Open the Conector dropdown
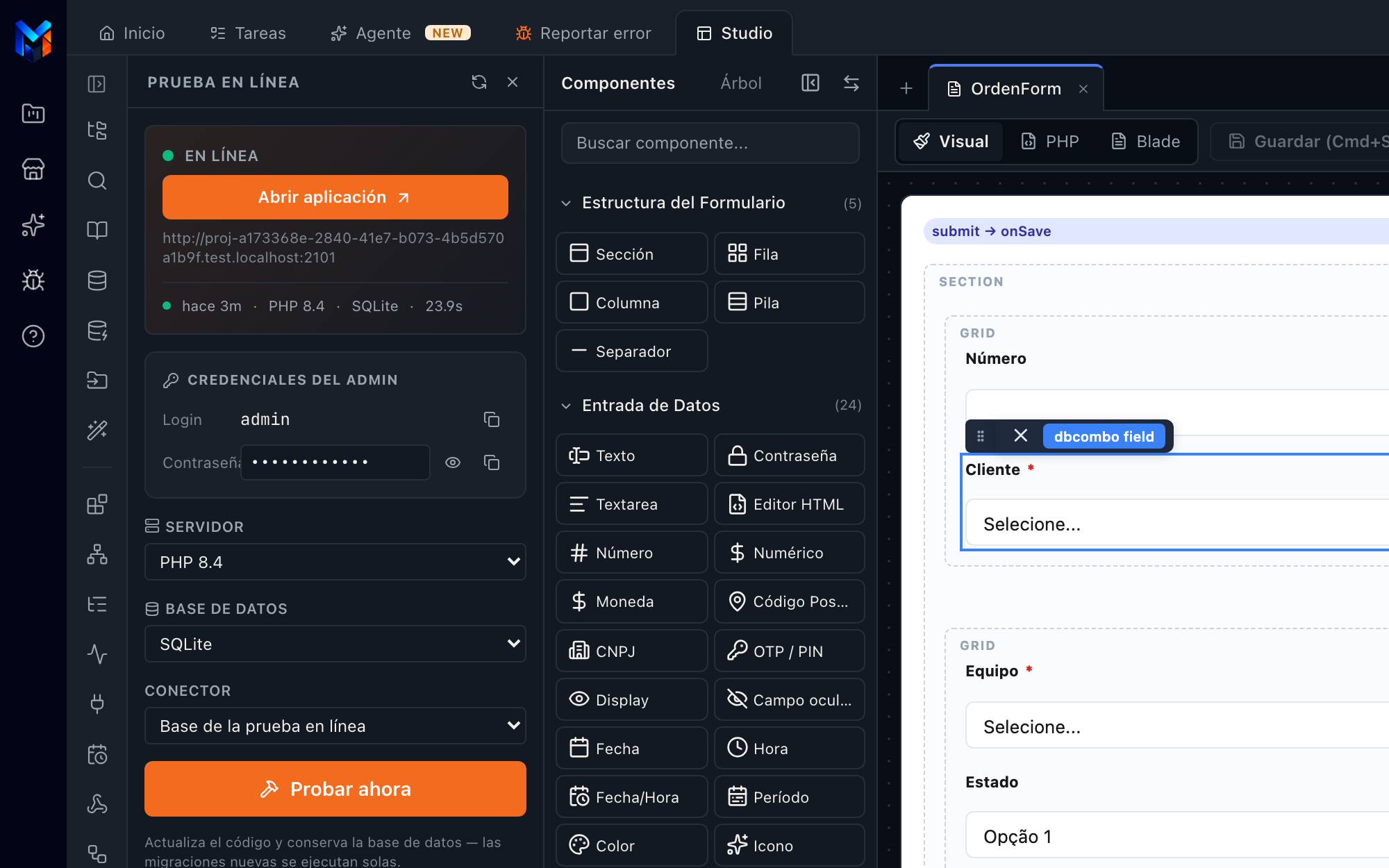 click(335, 726)
